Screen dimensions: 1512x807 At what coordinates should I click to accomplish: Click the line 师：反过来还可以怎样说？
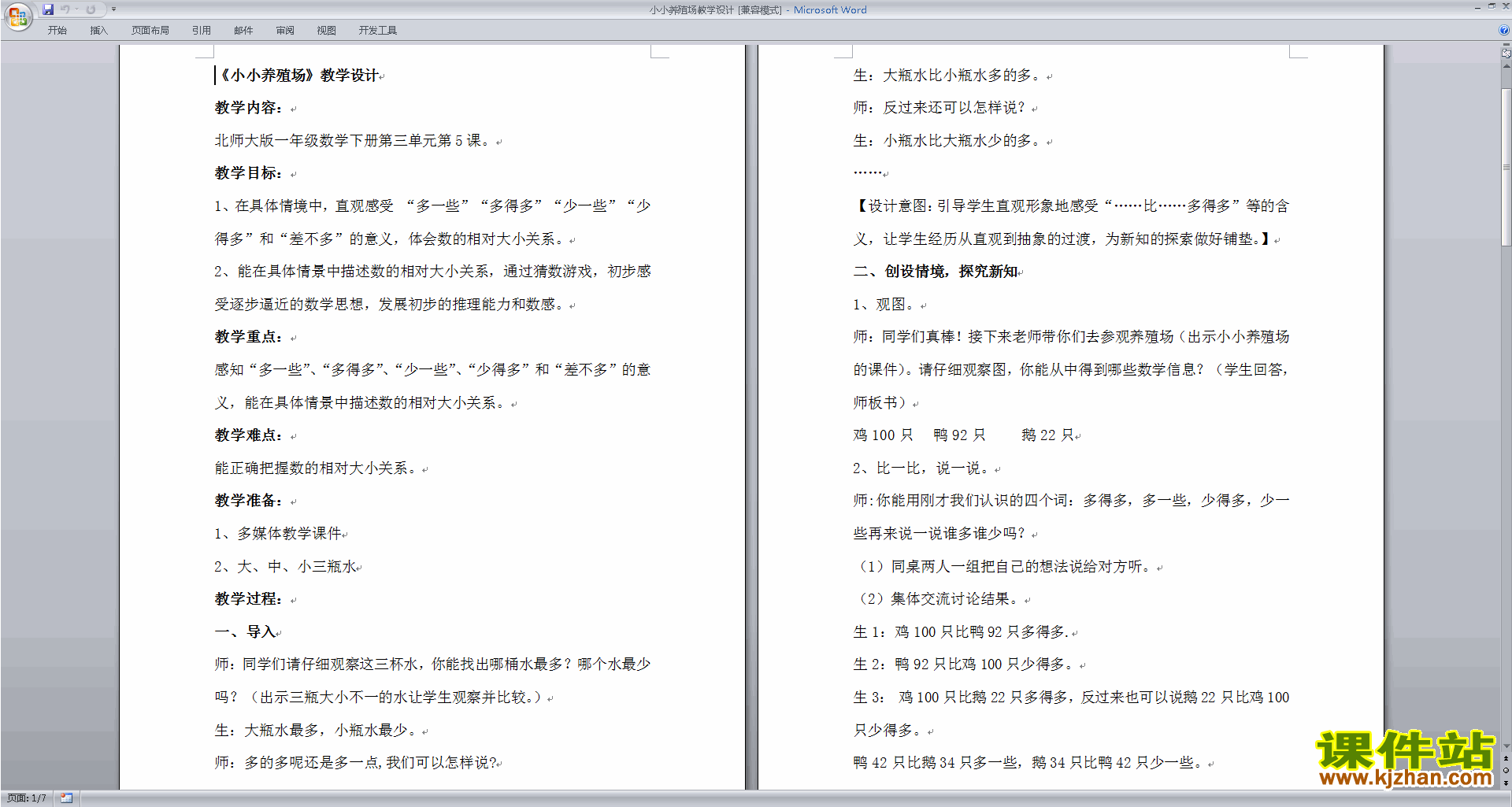click(x=939, y=108)
